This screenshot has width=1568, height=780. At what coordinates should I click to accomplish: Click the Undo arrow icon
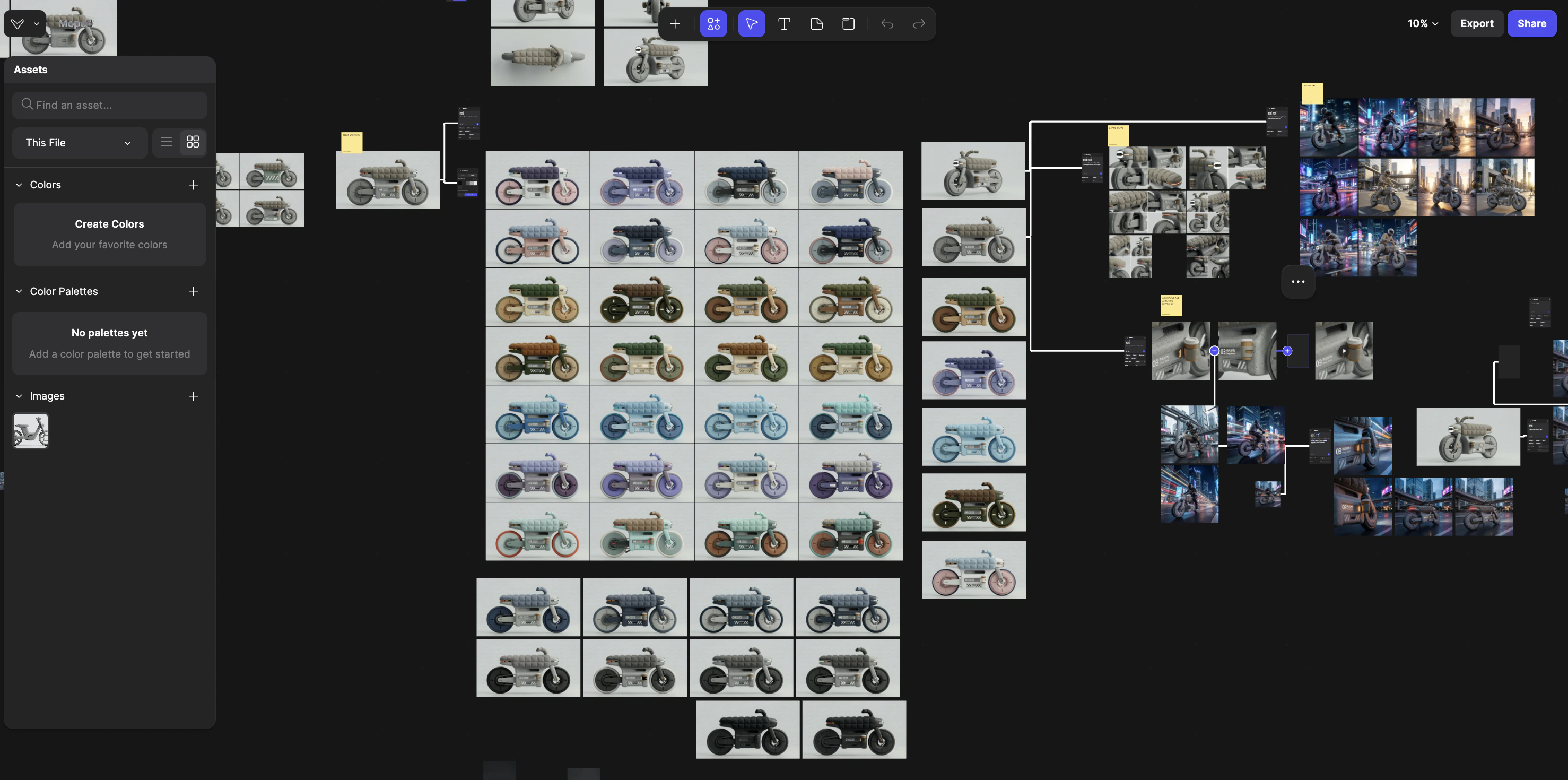pyautogui.click(x=887, y=23)
